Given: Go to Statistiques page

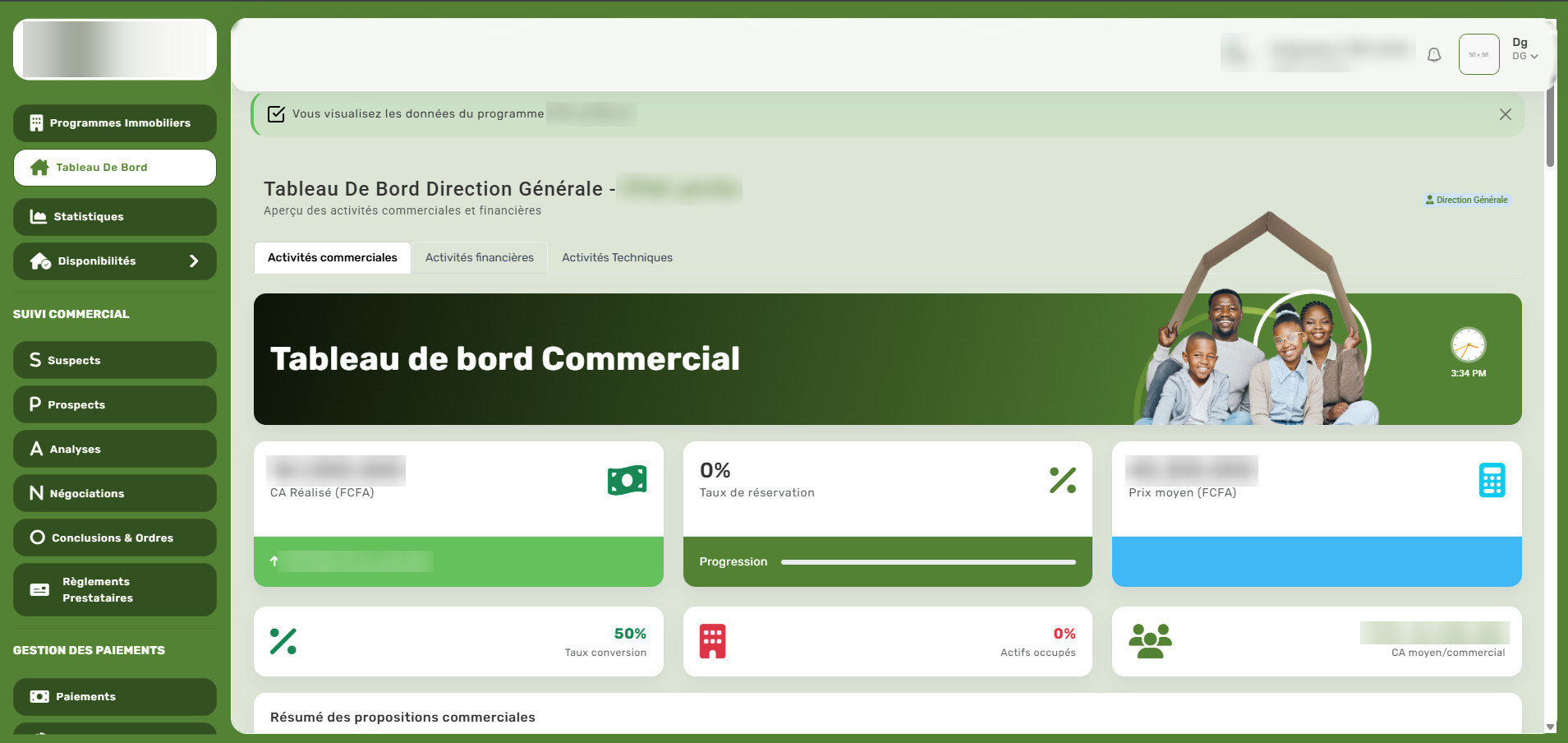Looking at the screenshot, I should coord(115,216).
